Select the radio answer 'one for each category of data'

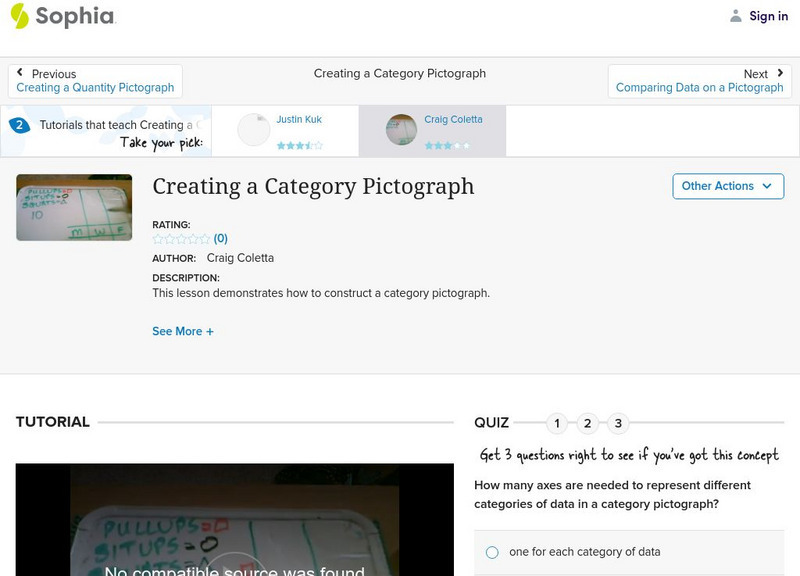[x=490, y=552]
